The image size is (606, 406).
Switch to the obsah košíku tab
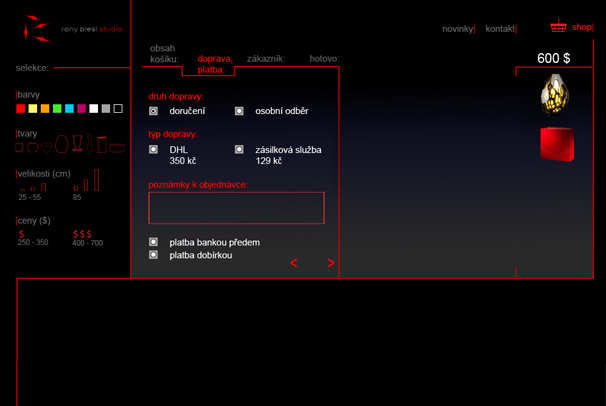tap(162, 54)
